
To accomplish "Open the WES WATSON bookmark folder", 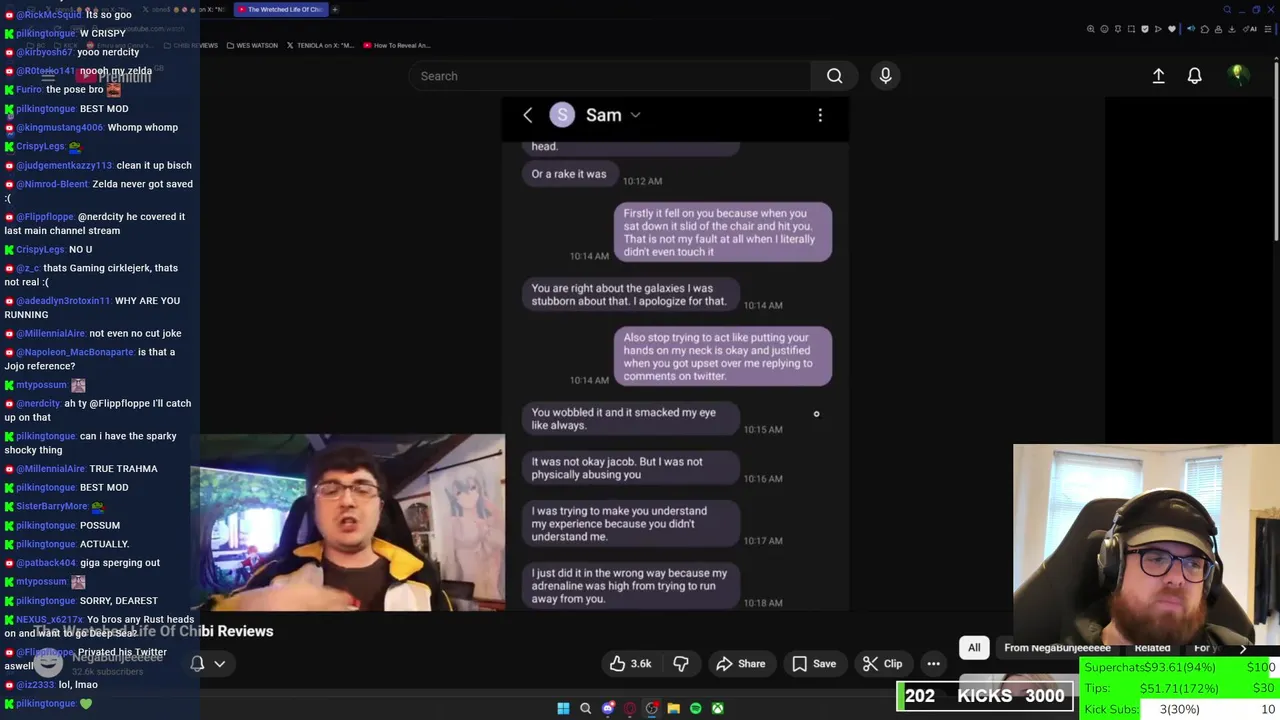I will coord(252,45).
